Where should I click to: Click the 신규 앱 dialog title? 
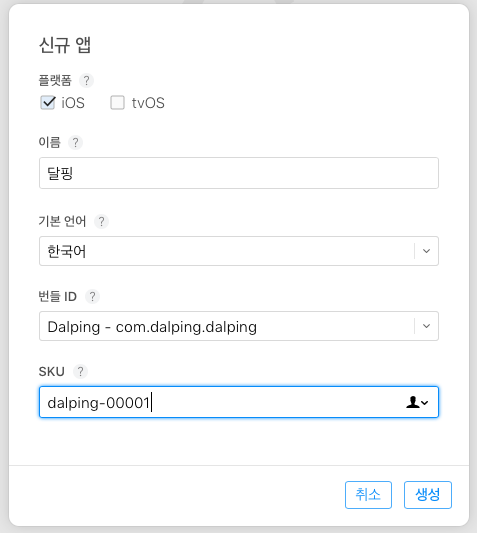65,45
